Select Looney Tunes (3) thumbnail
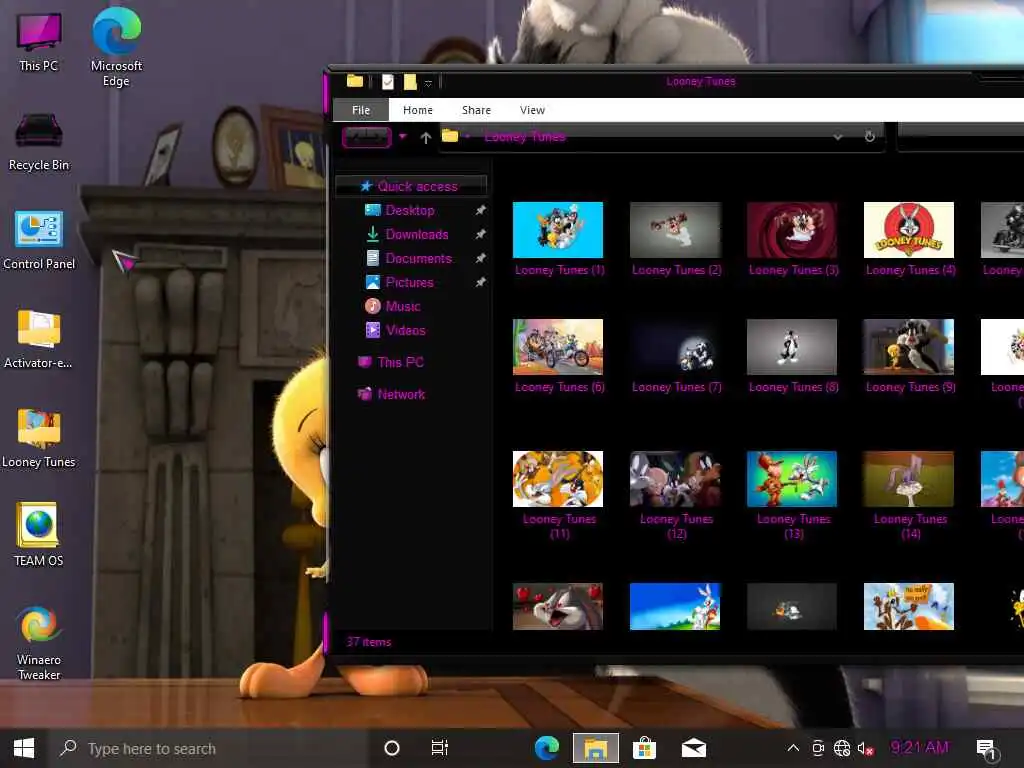This screenshot has height=768, width=1024. (x=792, y=230)
